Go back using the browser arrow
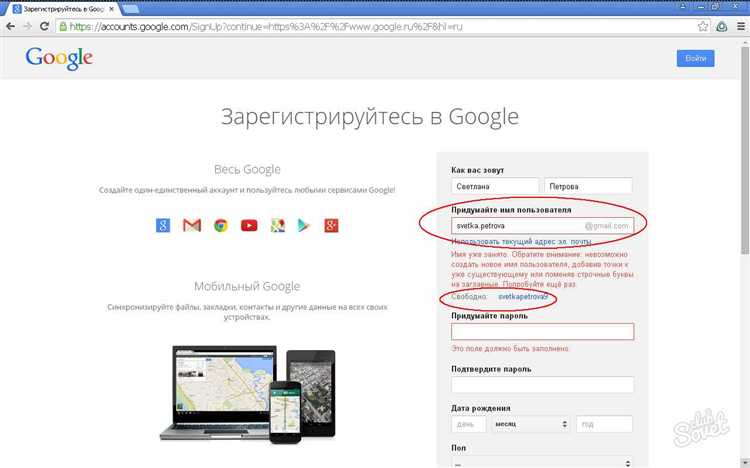 pyautogui.click(x=11, y=26)
